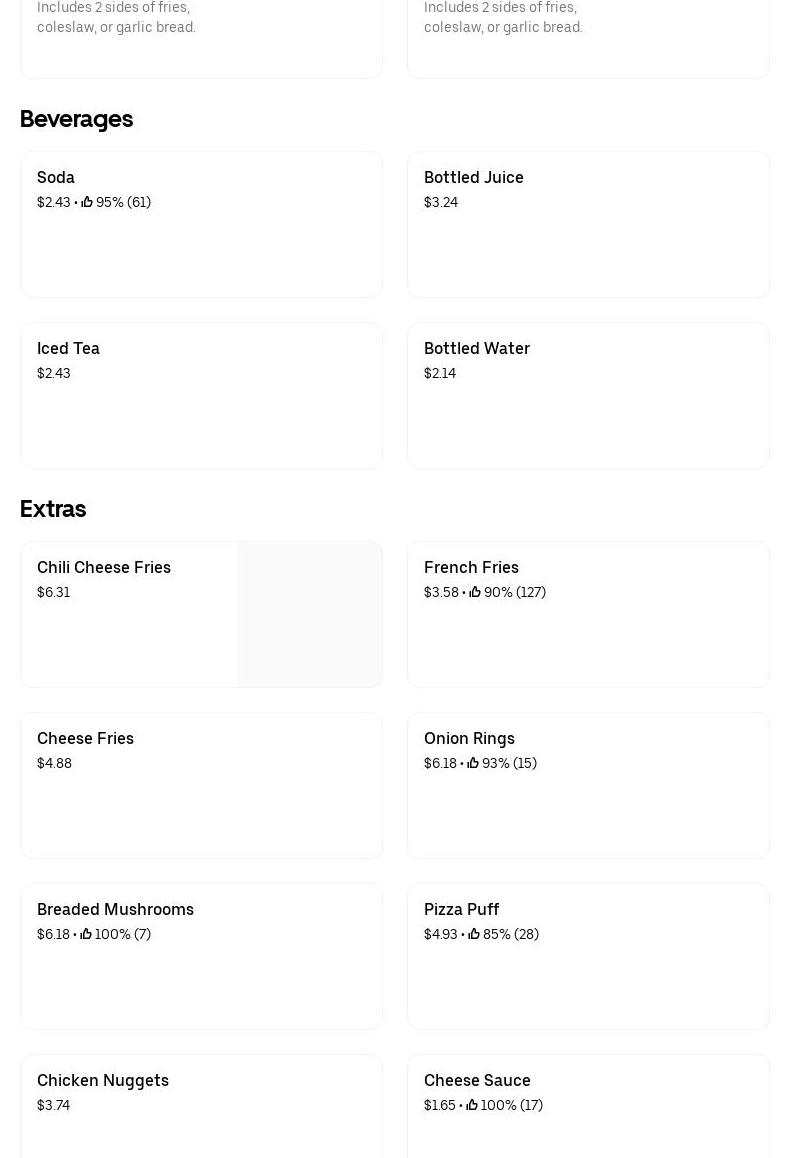
Task: Choose the Pizza Puff item name
Action: [461, 909]
